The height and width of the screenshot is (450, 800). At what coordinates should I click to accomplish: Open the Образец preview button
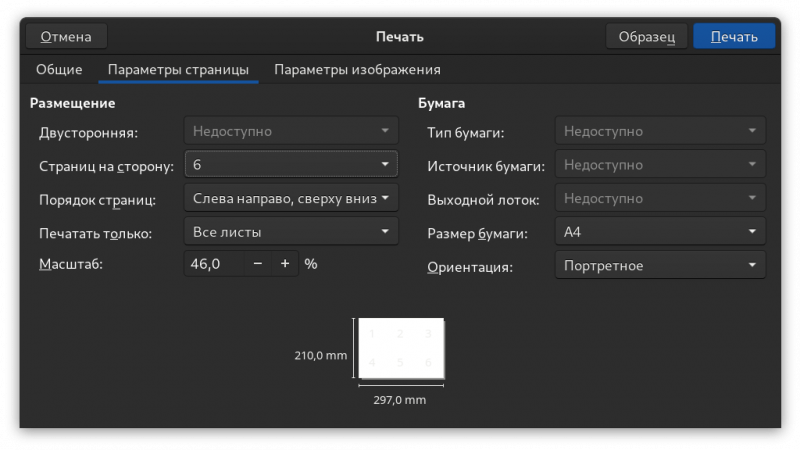(646, 37)
